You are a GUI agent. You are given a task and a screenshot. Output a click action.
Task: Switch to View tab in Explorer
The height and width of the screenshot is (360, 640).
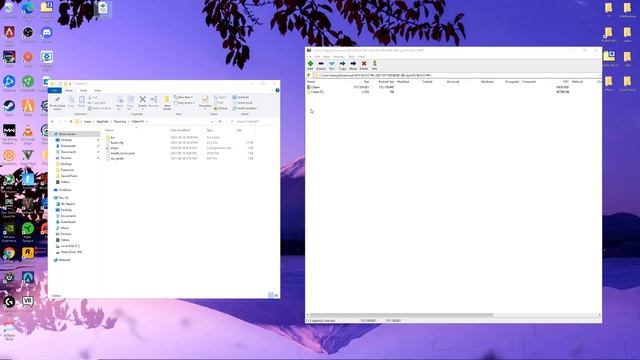98,90
